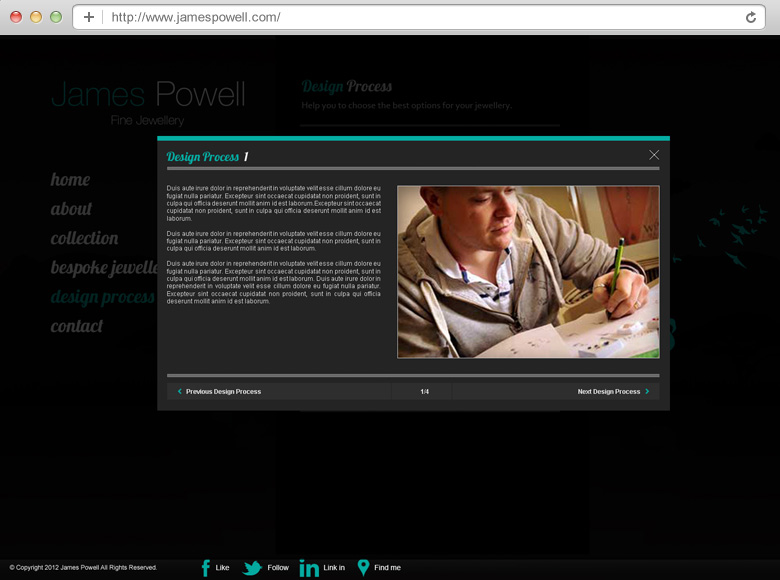Click the plus icon in address bar
The height and width of the screenshot is (580, 780).
coord(89,17)
